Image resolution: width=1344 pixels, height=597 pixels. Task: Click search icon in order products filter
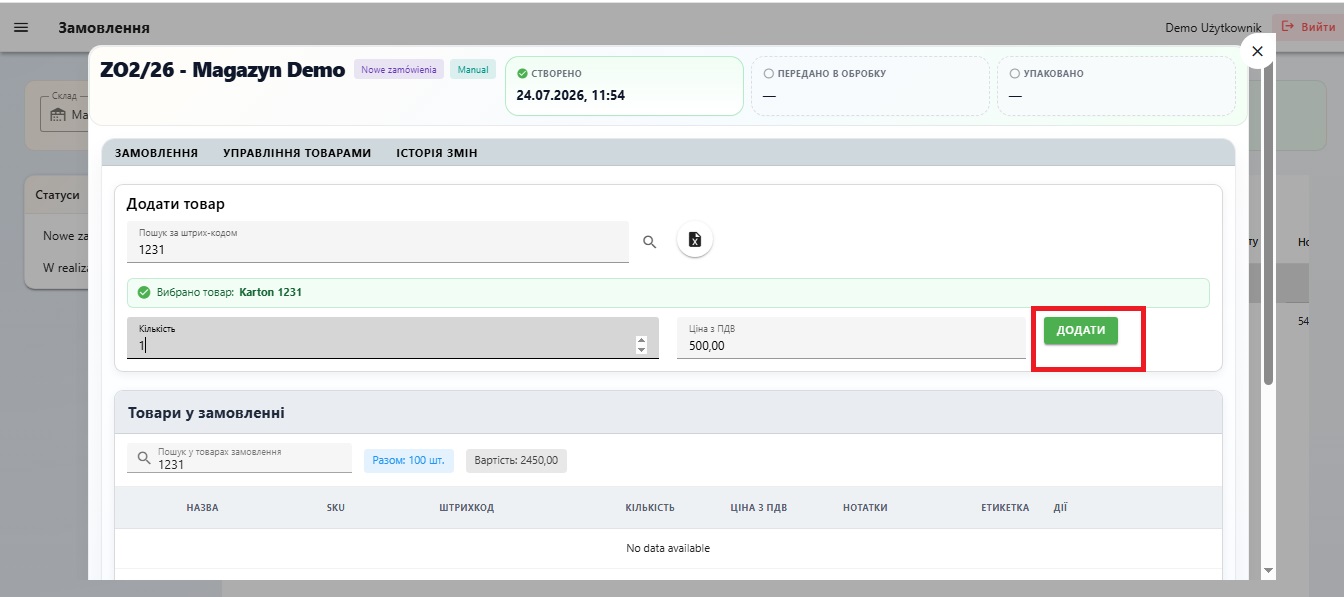(x=144, y=458)
